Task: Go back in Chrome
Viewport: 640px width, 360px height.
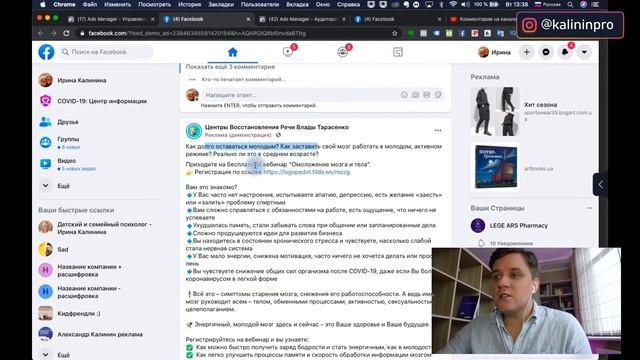Action: click(x=40, y=33)
